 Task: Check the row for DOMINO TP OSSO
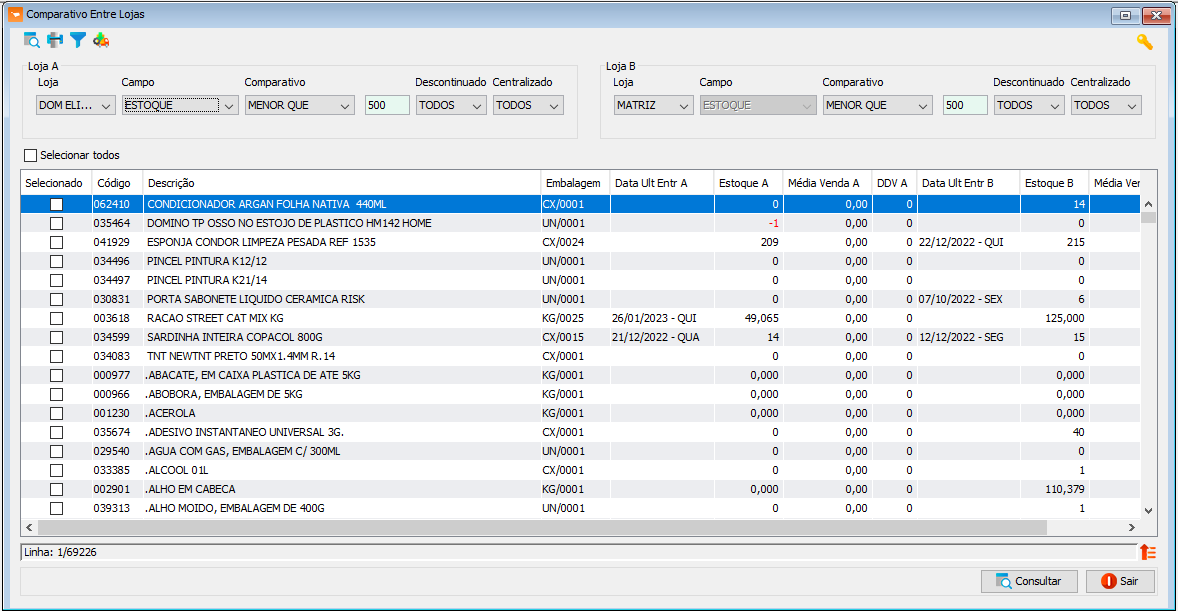56,223
